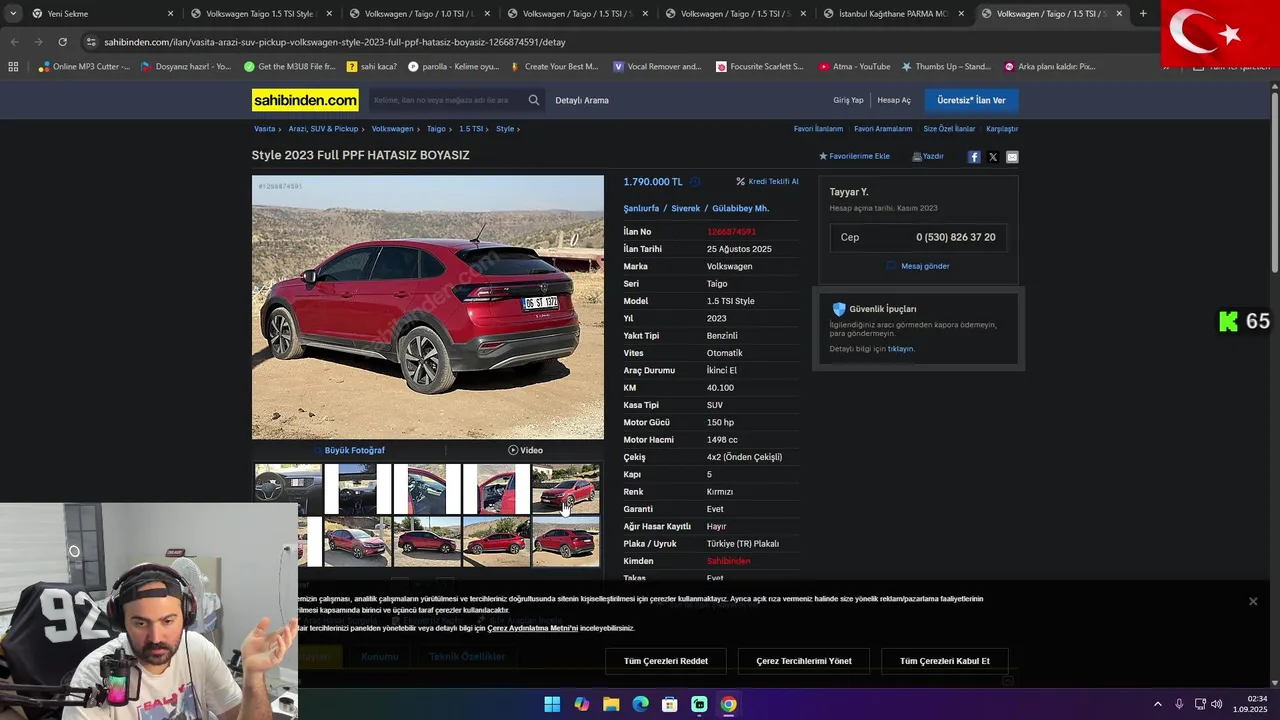Open Copilot icon in taskbar
Image resolution: width=1280 pixels, height=720 pixels.
(582, 704)
